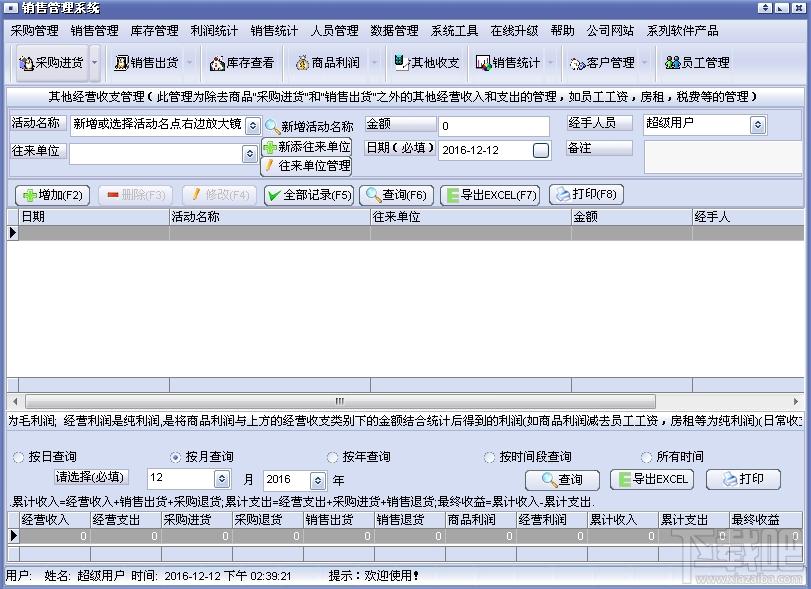Viewport: 811px width, 589px height.
Task: Click the 活动名称 column header
Action: (x=269, y=217)
